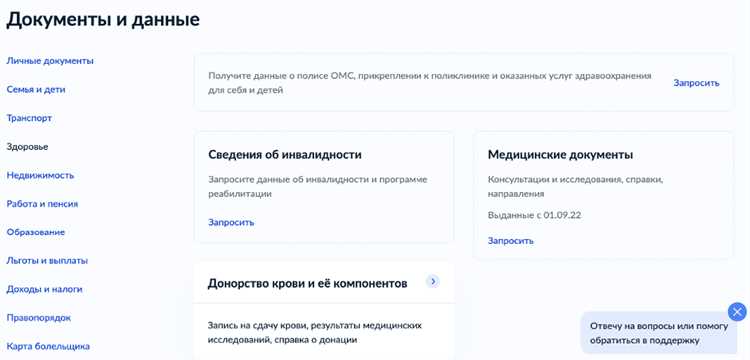Open Донорство крови и её компонентов heading
The width and height of the screenshot is (750, 360).
308,284
